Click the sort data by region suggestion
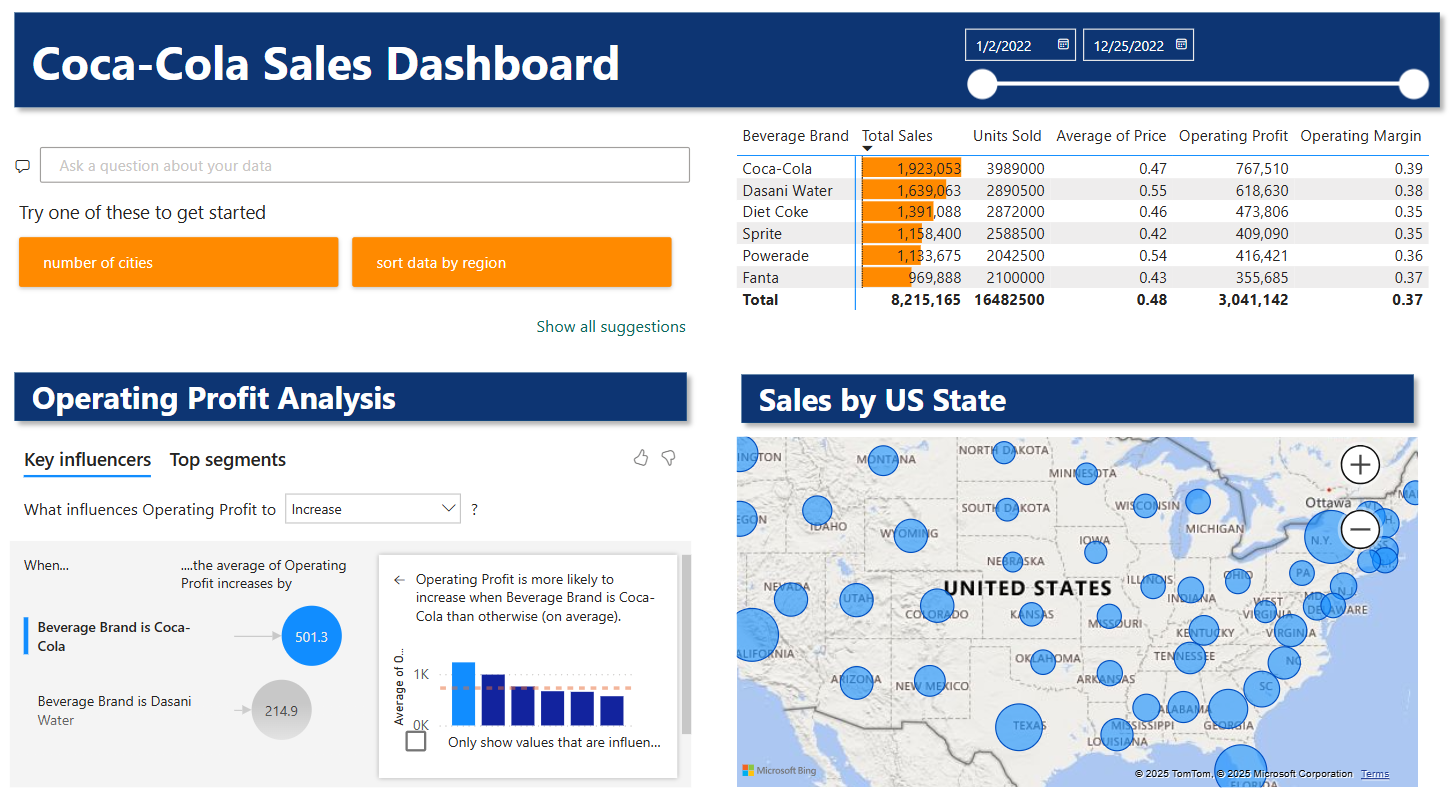Screen dimensions: 1452x811 click(511, 262)
